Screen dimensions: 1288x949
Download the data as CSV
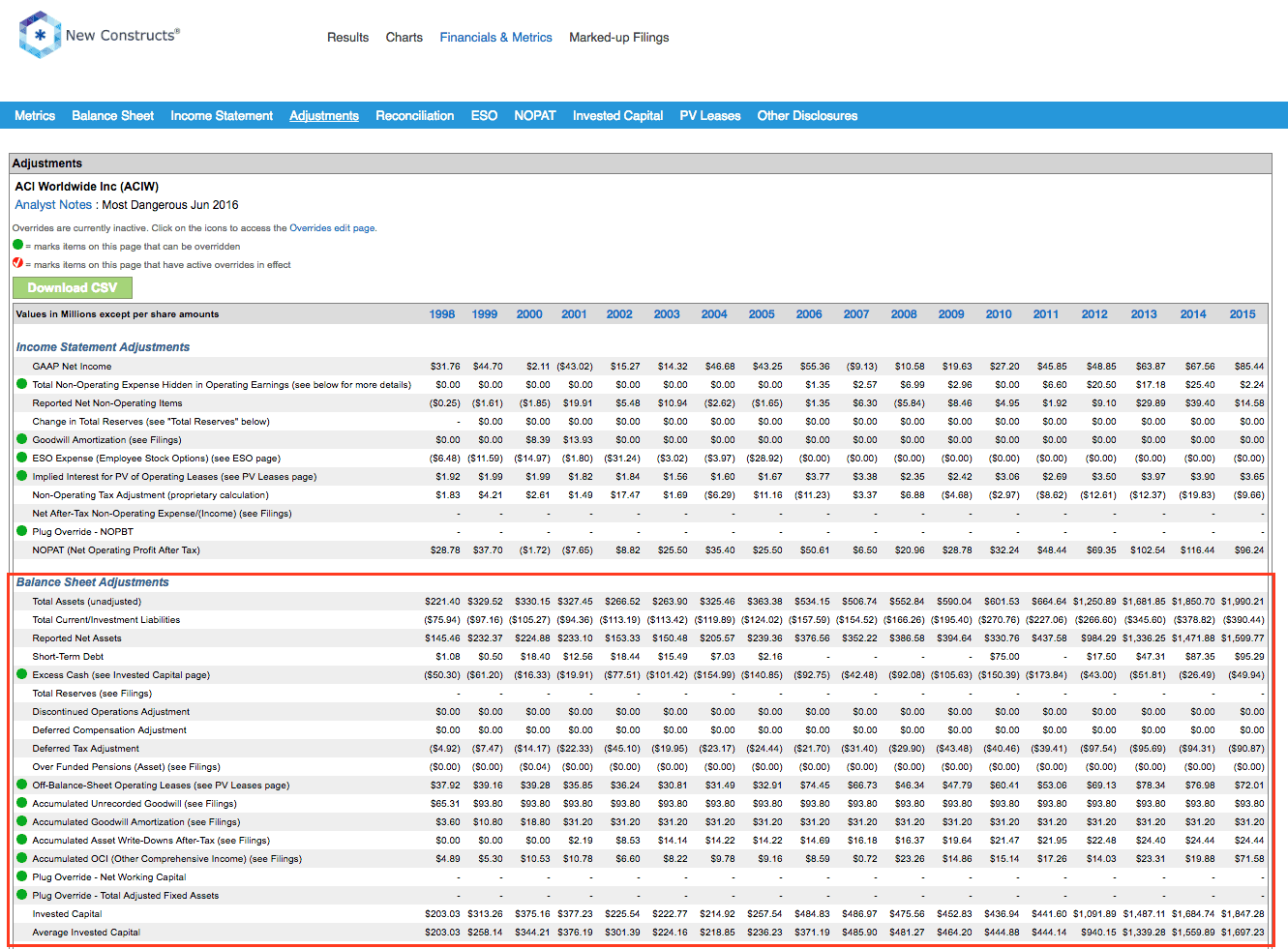tap(73, 287)
